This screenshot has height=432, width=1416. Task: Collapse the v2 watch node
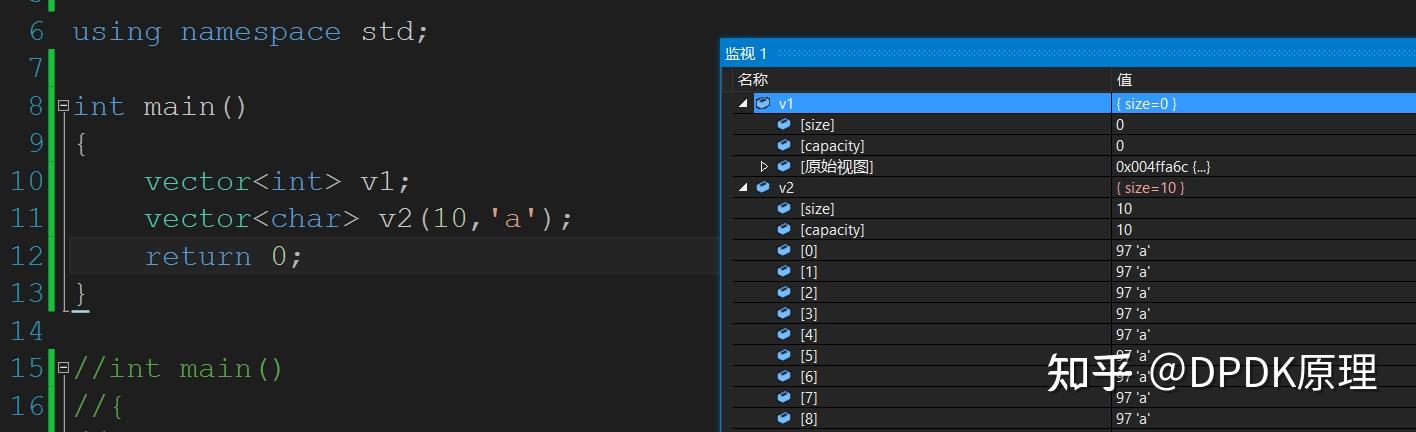pyautogui.click(x=743, y=187)
